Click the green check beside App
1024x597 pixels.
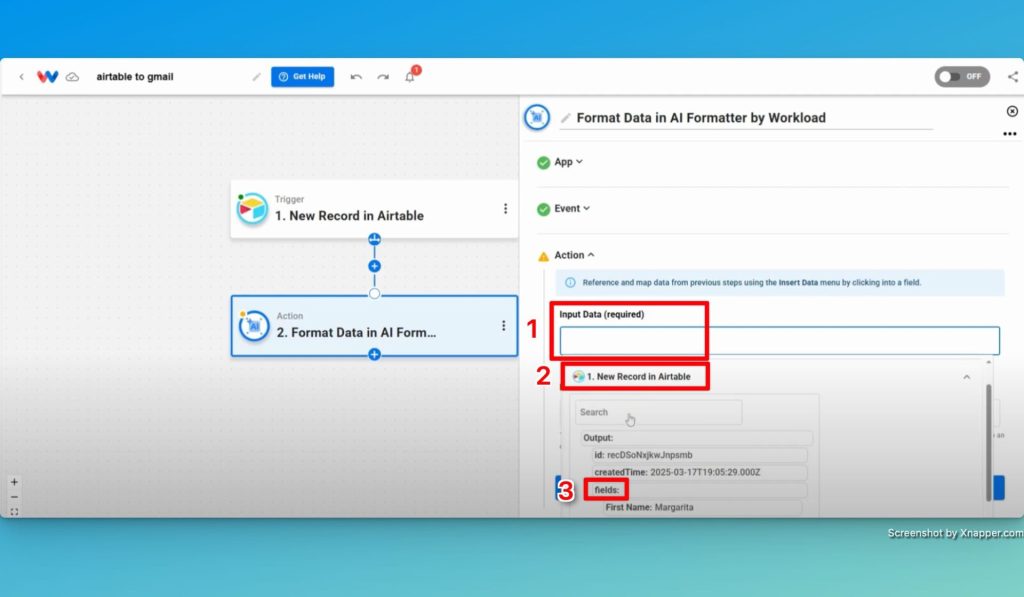coord(543,163)
